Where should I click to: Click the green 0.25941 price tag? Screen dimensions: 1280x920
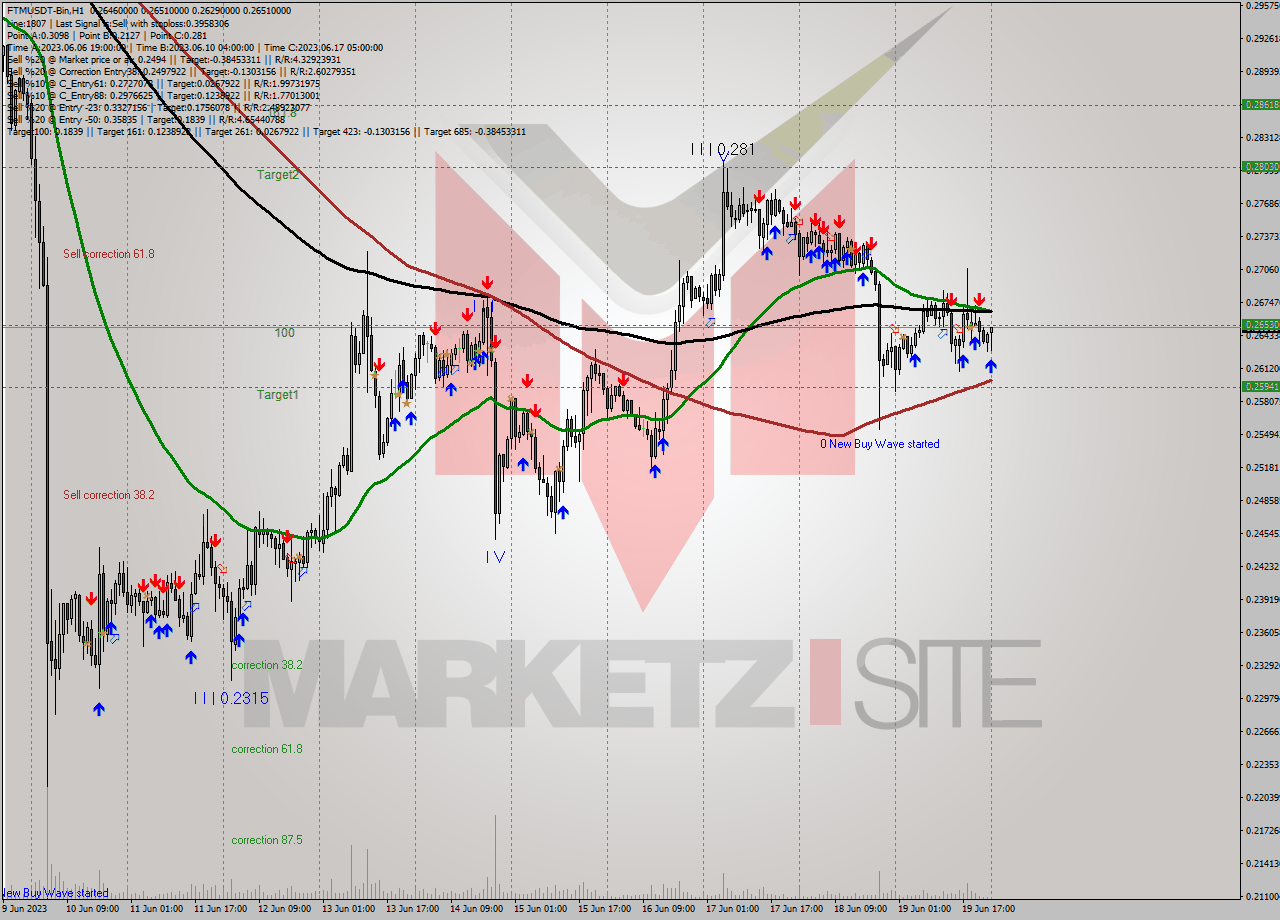pos(1260,386)
